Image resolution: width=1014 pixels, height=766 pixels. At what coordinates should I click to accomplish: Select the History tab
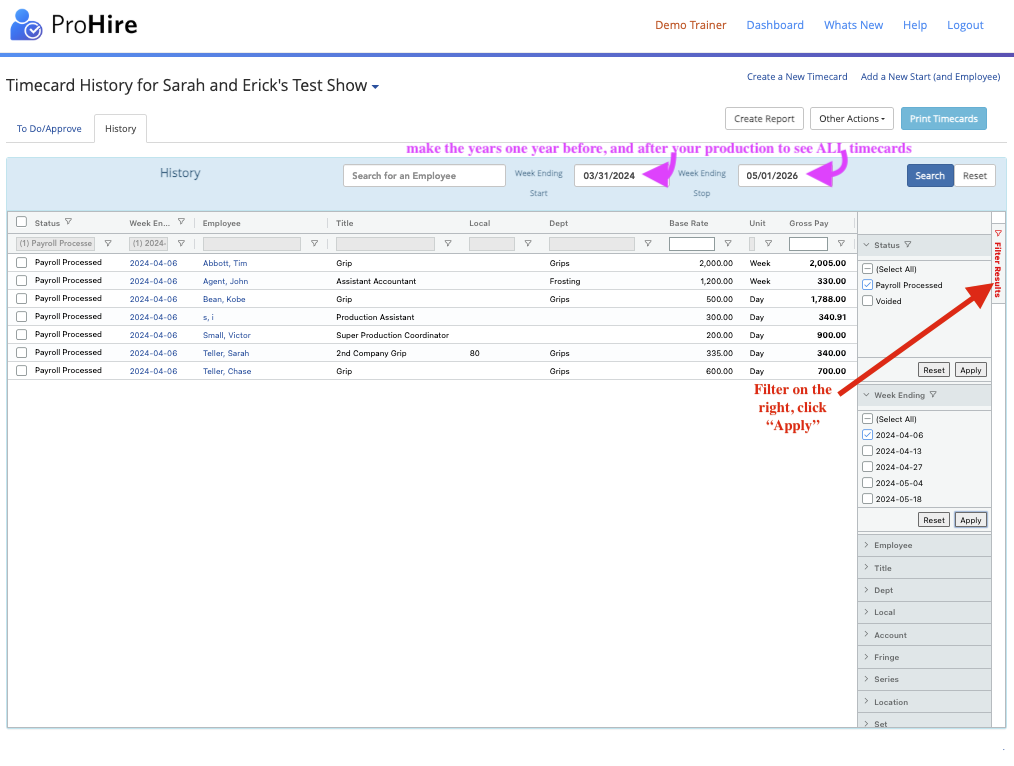[120, 129]
